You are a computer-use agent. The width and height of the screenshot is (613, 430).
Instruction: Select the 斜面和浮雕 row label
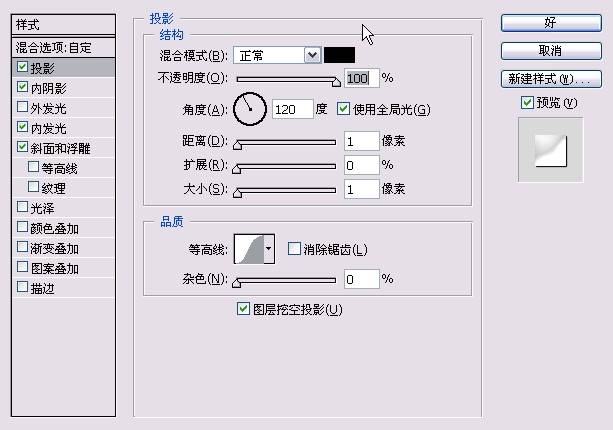point(61,148)
